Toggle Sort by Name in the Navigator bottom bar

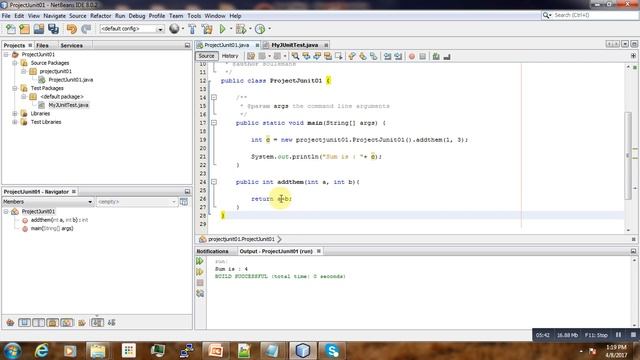pyautogui.click(x=97, y=323)
